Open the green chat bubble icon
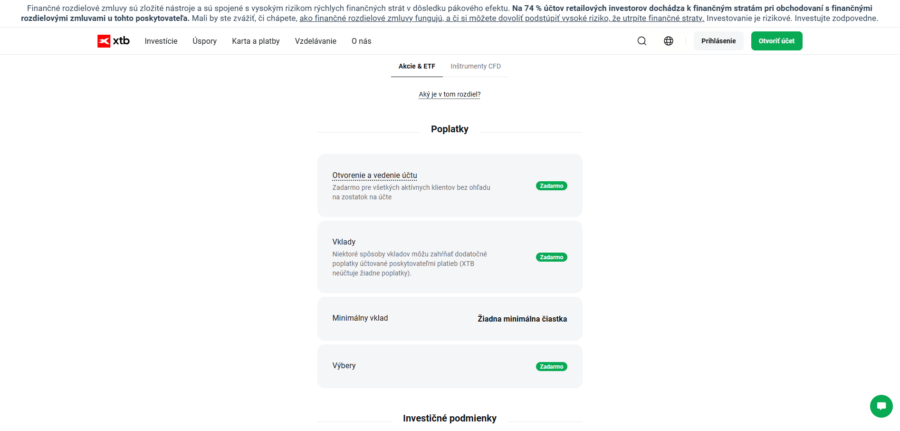This screenshot has width=900, height=431. pos(881,406)
